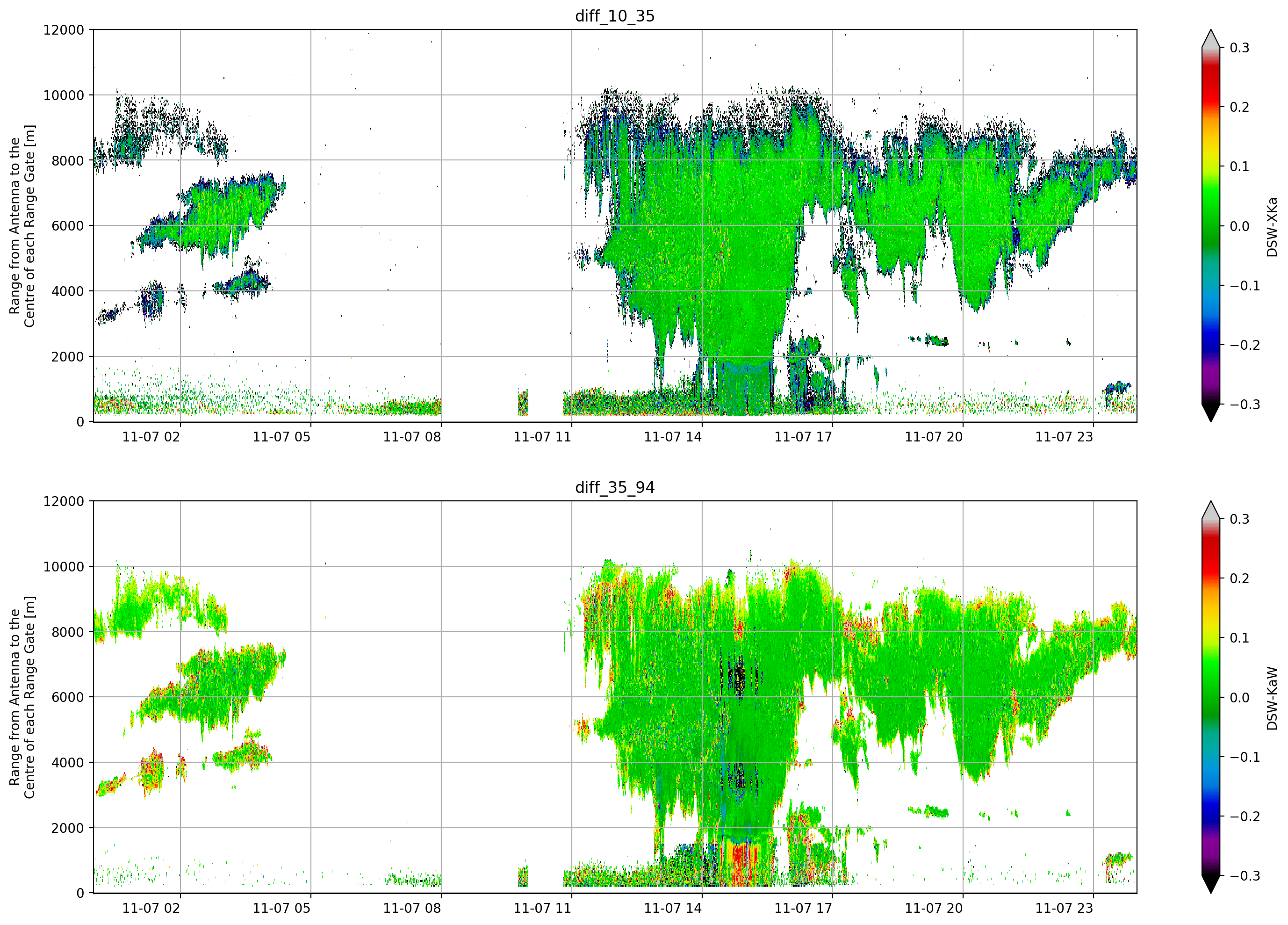1288x925 pixels.
Task: Click the 11-07 14 x-tick under diff_10_35
Action: pyautogui.click(x=673, y=437)
